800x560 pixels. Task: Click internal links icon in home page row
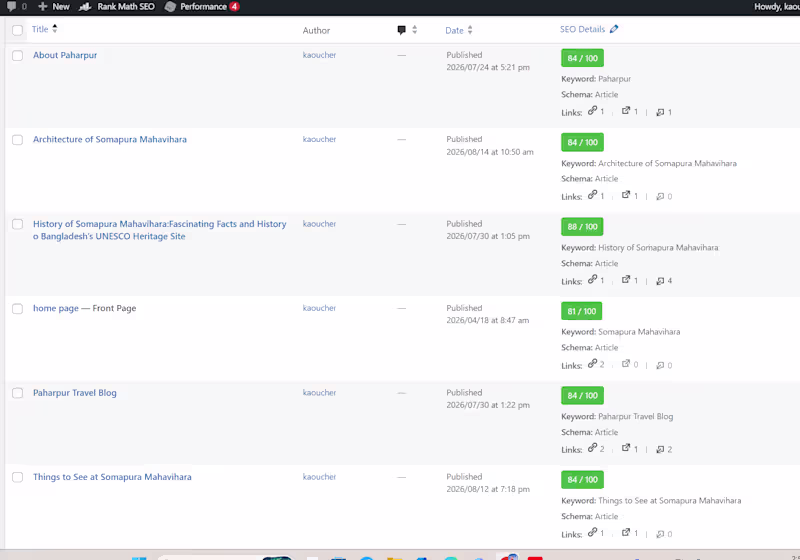point(592,363)
